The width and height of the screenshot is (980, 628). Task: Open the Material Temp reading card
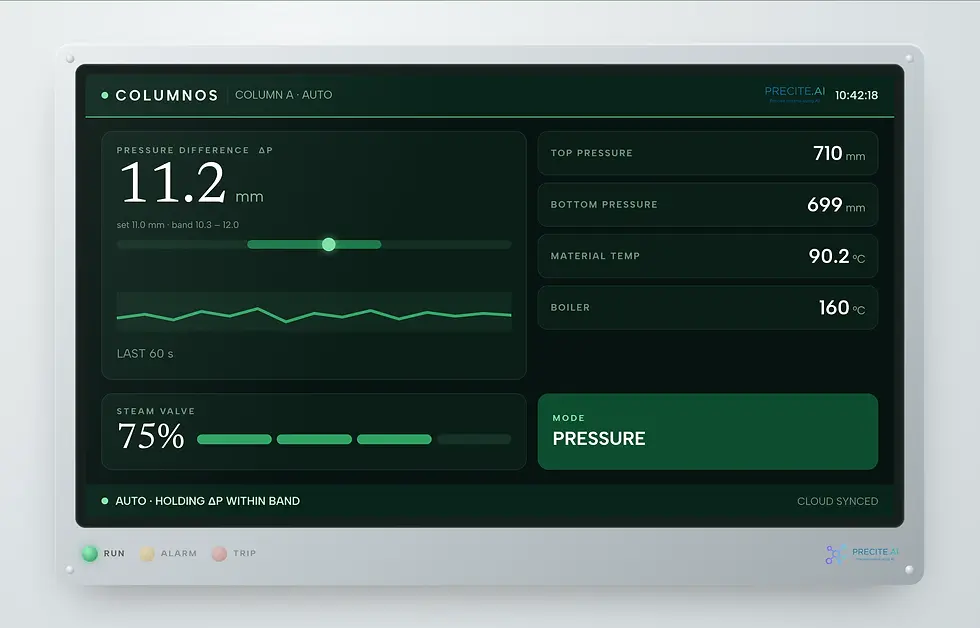click(708, 256)
